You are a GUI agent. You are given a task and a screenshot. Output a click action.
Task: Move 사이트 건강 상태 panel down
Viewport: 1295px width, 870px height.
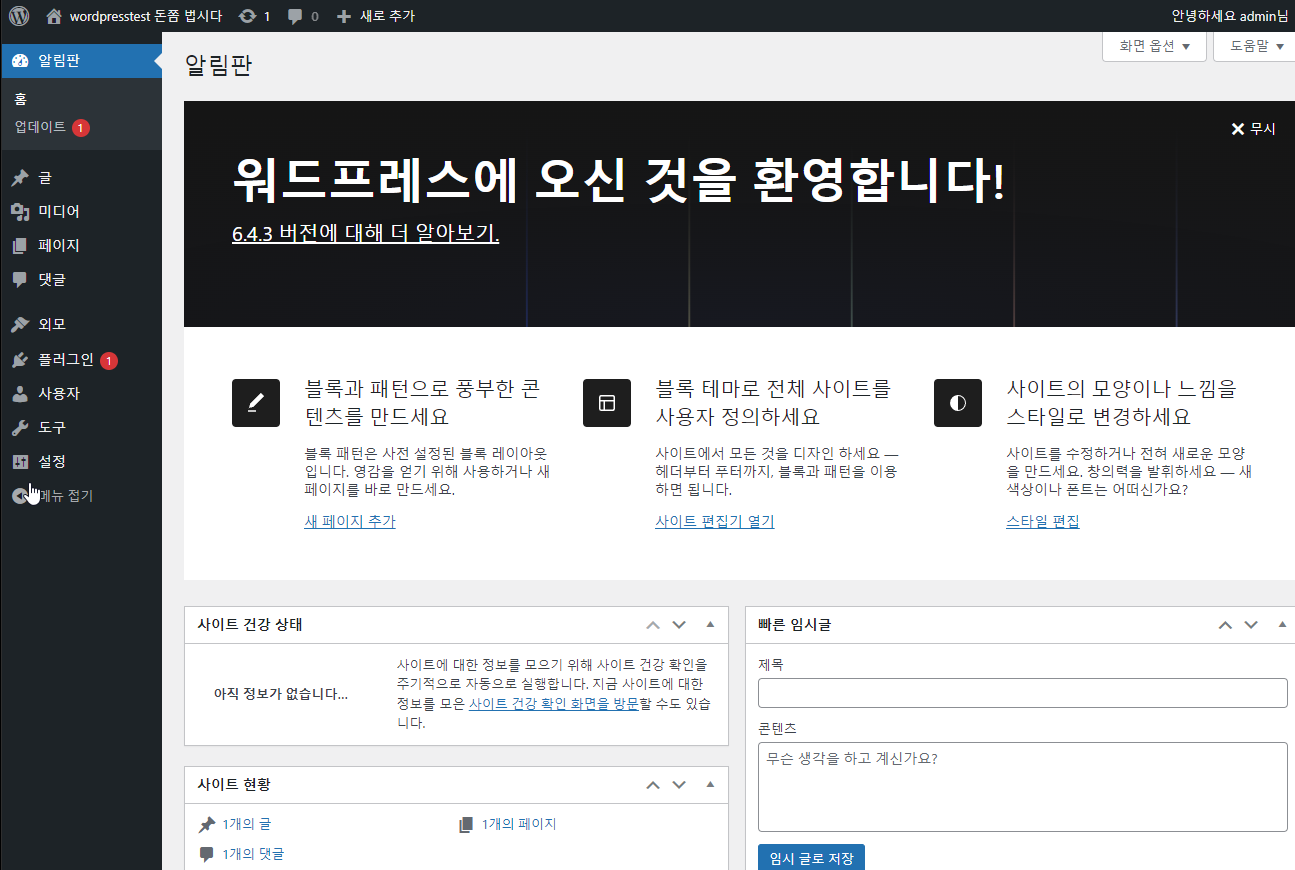[x=679, y=625]
